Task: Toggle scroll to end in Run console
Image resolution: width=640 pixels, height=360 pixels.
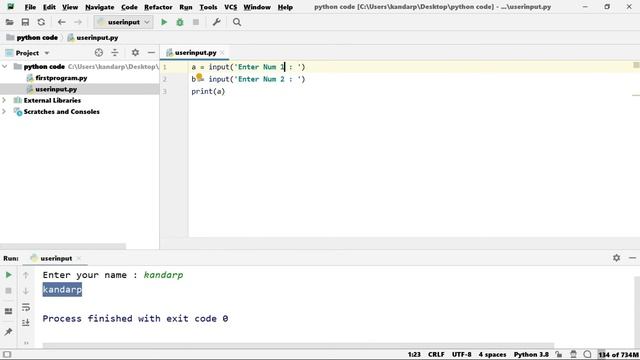Action: (x=26, y=322)
